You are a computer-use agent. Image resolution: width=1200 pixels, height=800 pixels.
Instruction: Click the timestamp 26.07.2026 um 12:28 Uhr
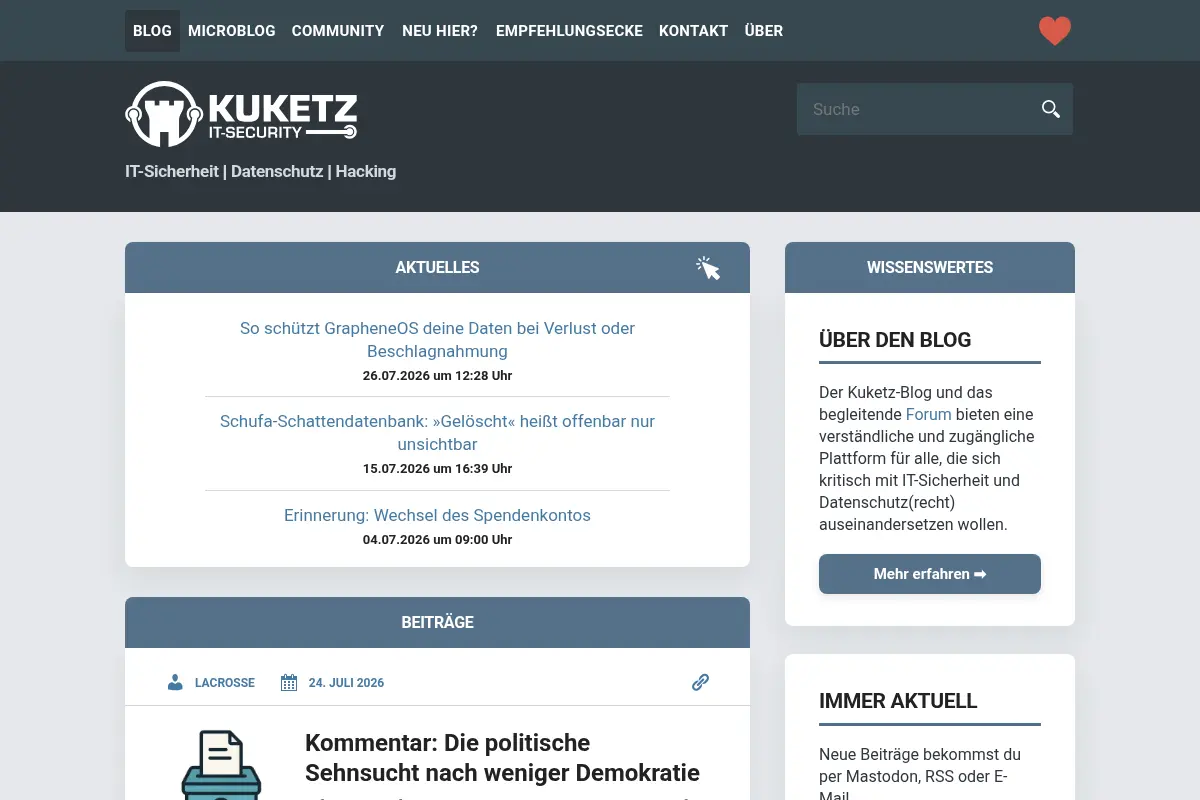click(437, 376)
